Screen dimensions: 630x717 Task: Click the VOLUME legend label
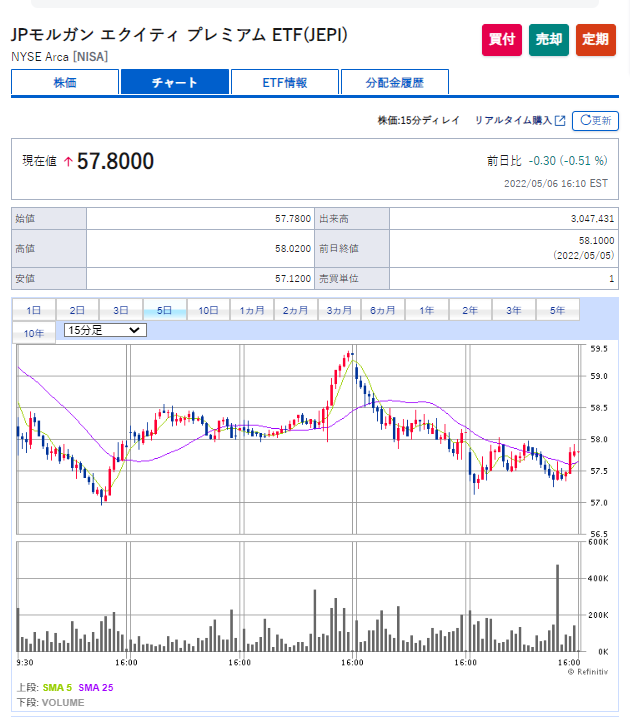click(63, 703)
